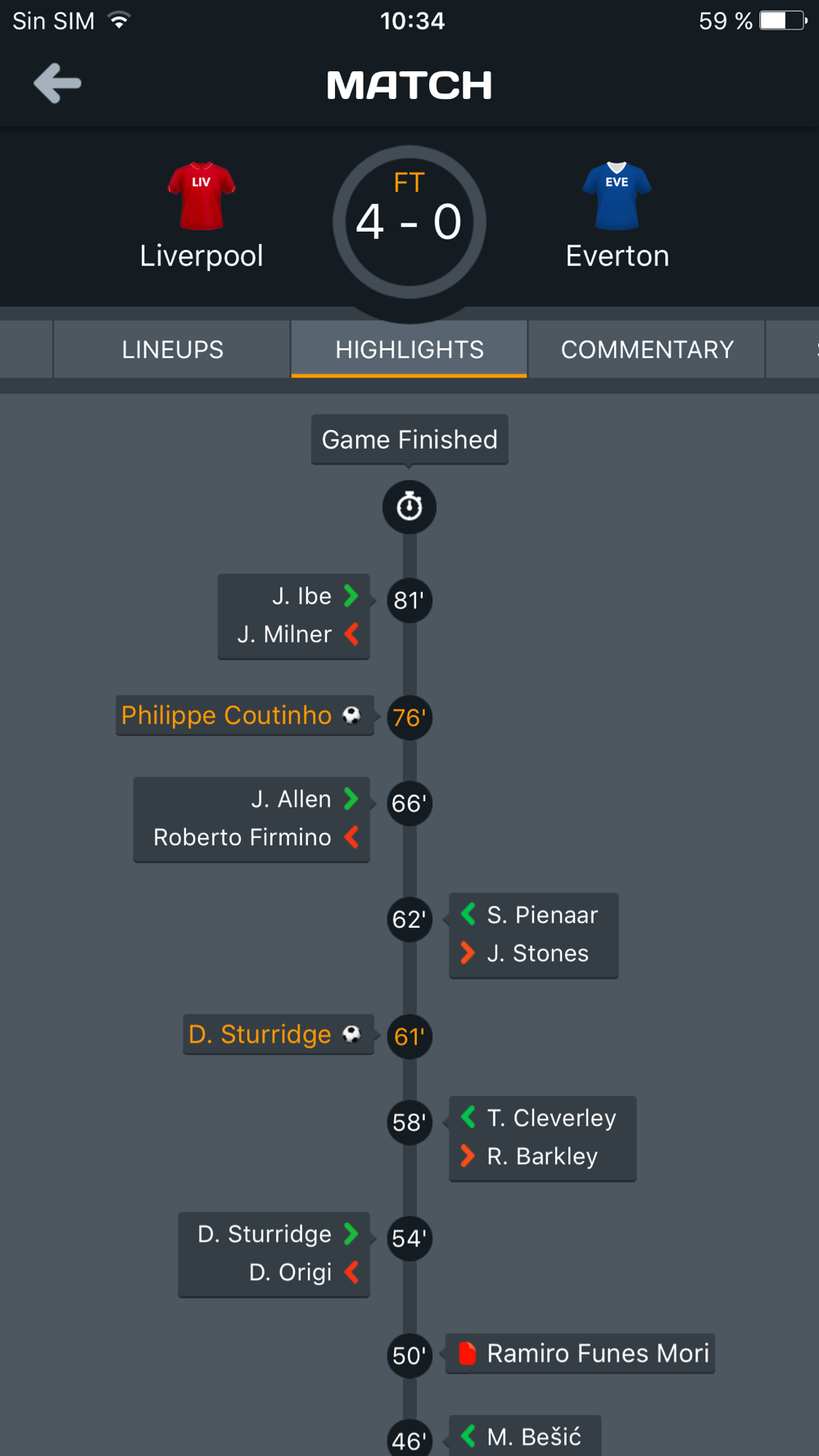The image size is (819, 1456).
Task: Tap the stopwatch icon under Game Finished
Action: point(409,507)
